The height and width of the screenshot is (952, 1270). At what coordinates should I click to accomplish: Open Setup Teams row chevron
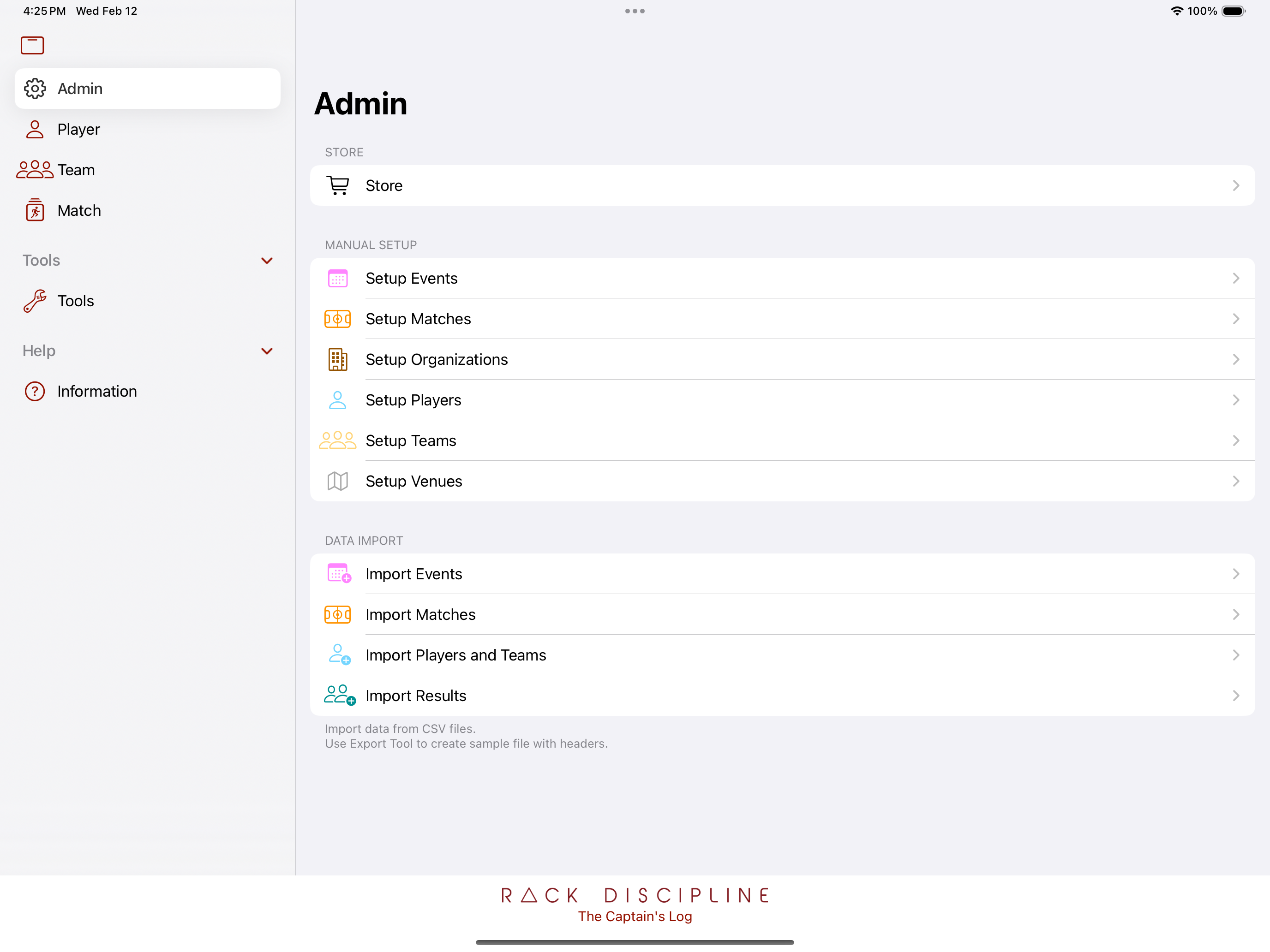coord(1236,440)
